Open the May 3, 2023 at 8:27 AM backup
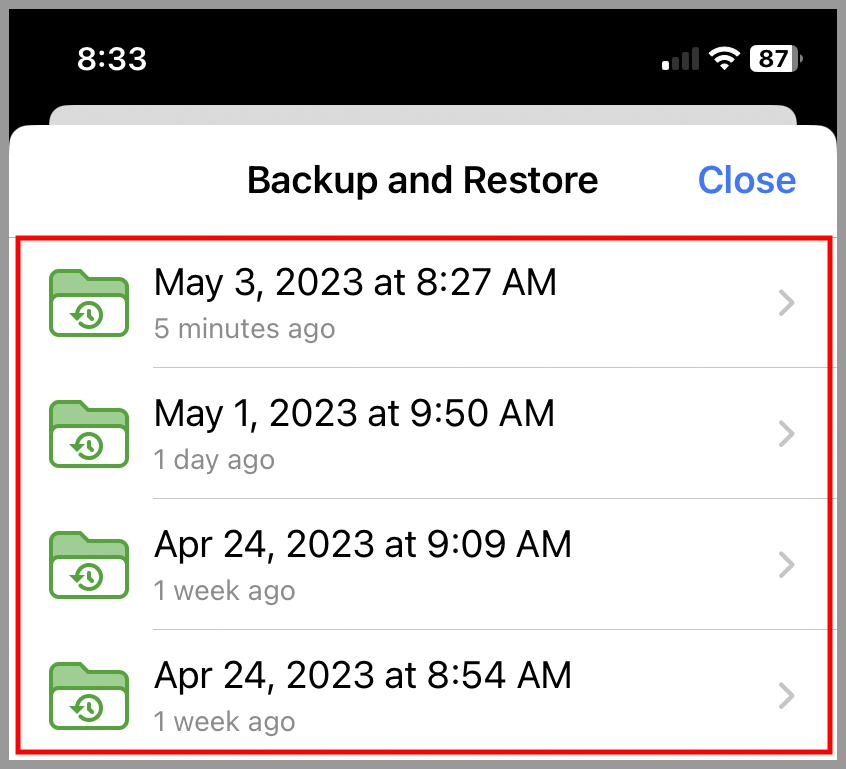The width and height of the screenshot is (846, 769). 423,303
